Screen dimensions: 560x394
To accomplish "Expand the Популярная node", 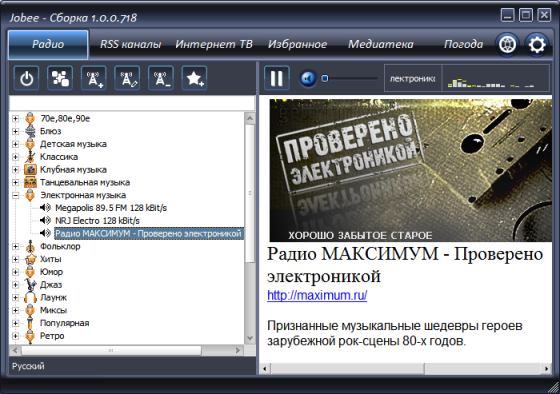I will [15, 323].
